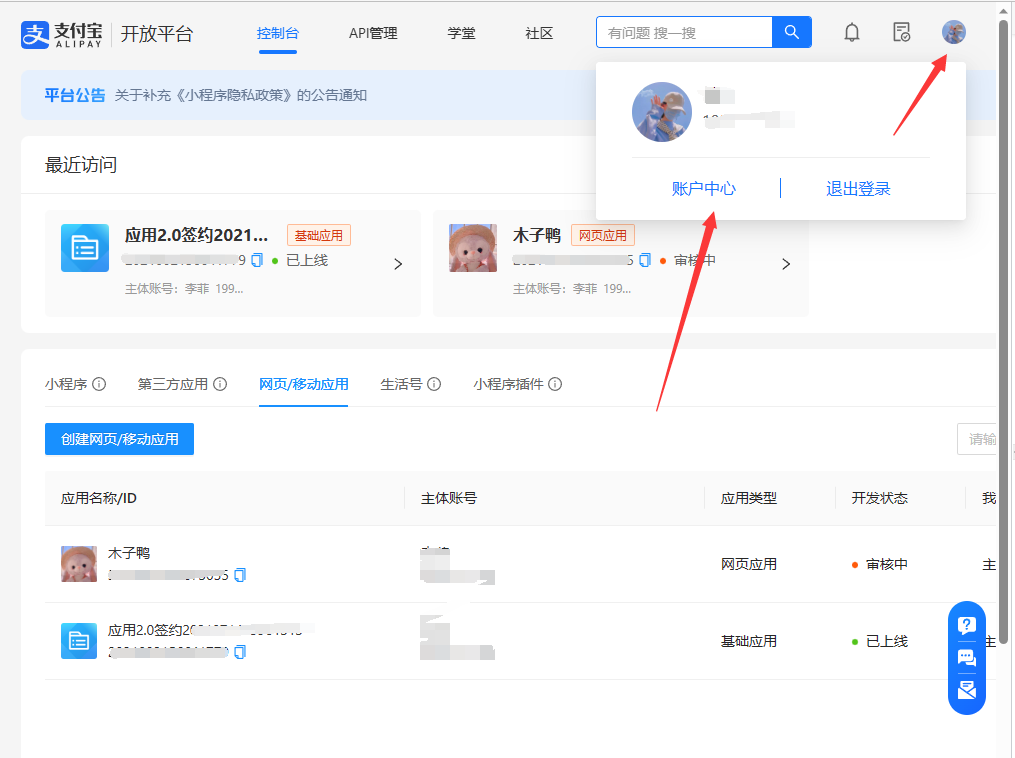Screen dimensions: 1015x758
Task: Open the 社区 menu item
Action: pyautogui.click(x=538, y=32)
